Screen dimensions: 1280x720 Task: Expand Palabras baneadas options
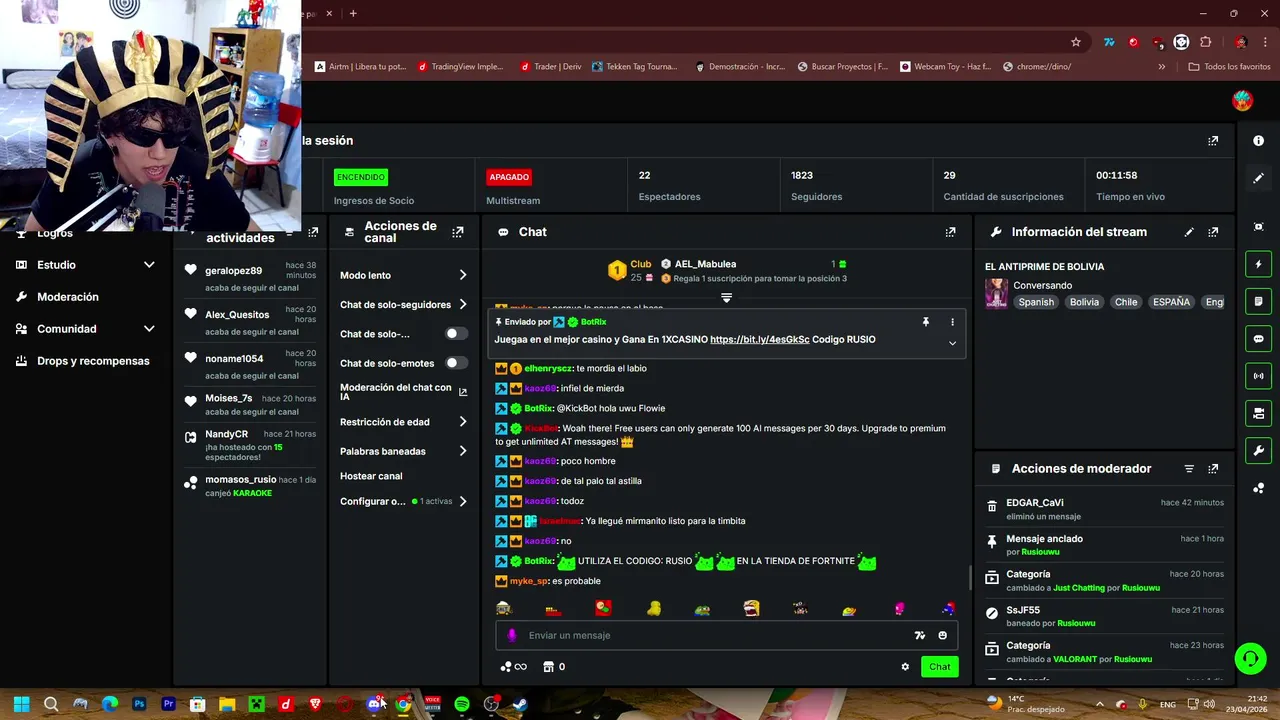click(x=462, y=451)
